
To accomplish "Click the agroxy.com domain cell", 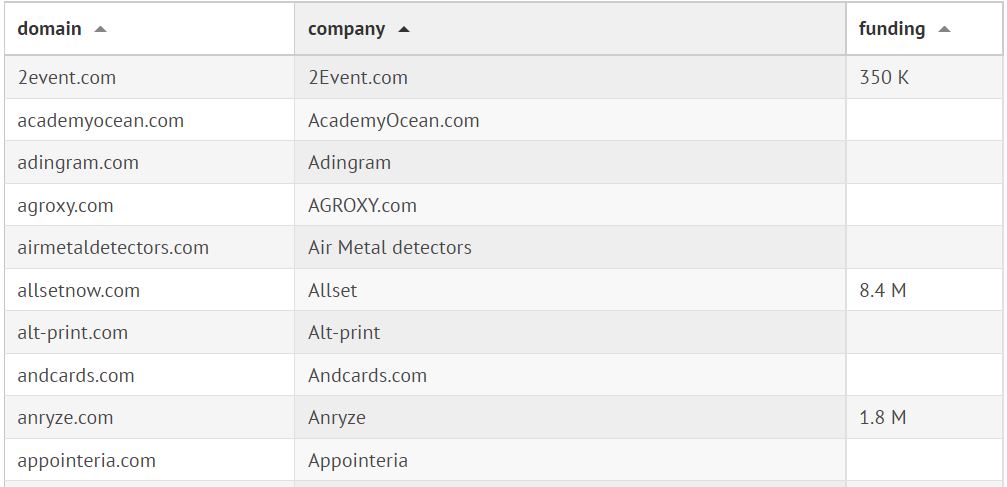I will coord(66,205).
